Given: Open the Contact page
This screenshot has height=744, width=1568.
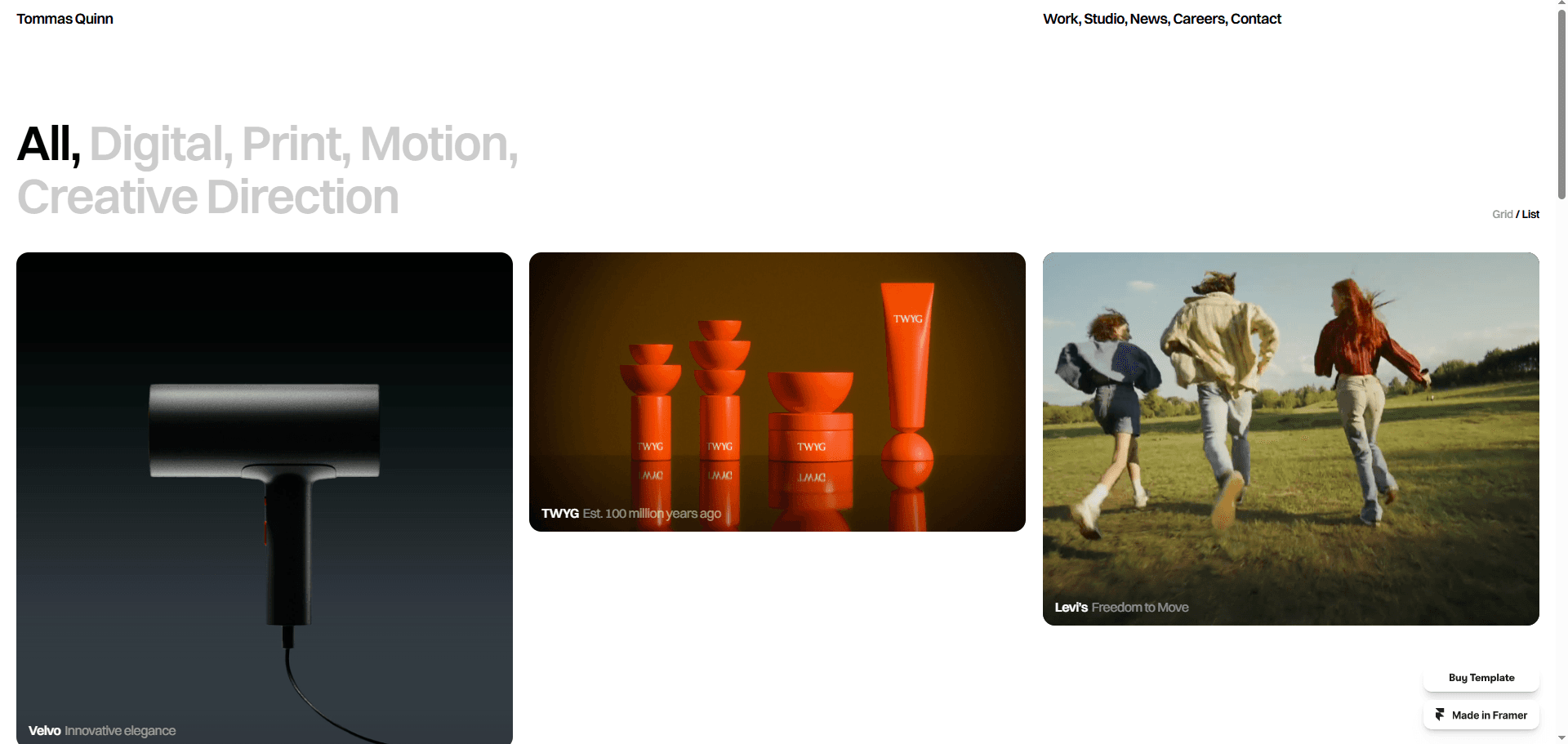Looking at the screenshot, I should [x=1256, y=19].
